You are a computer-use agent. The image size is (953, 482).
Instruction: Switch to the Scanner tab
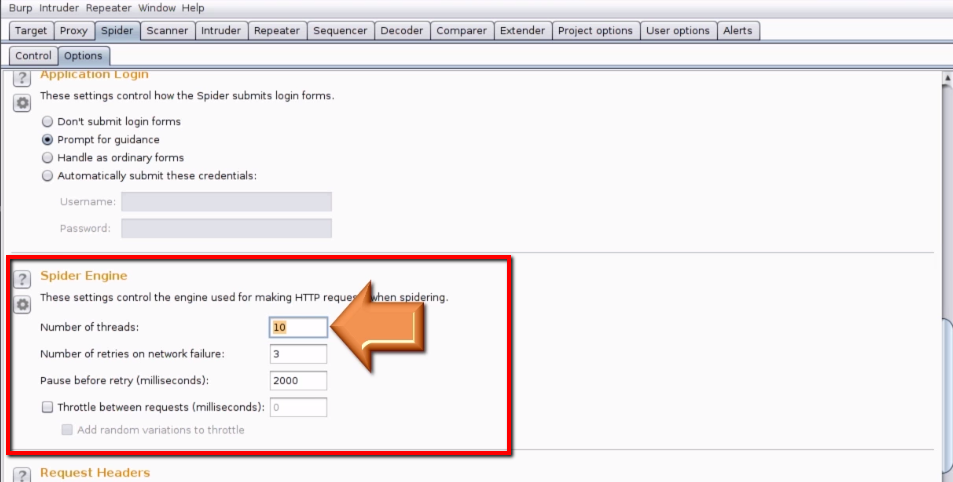pos(167,30)
